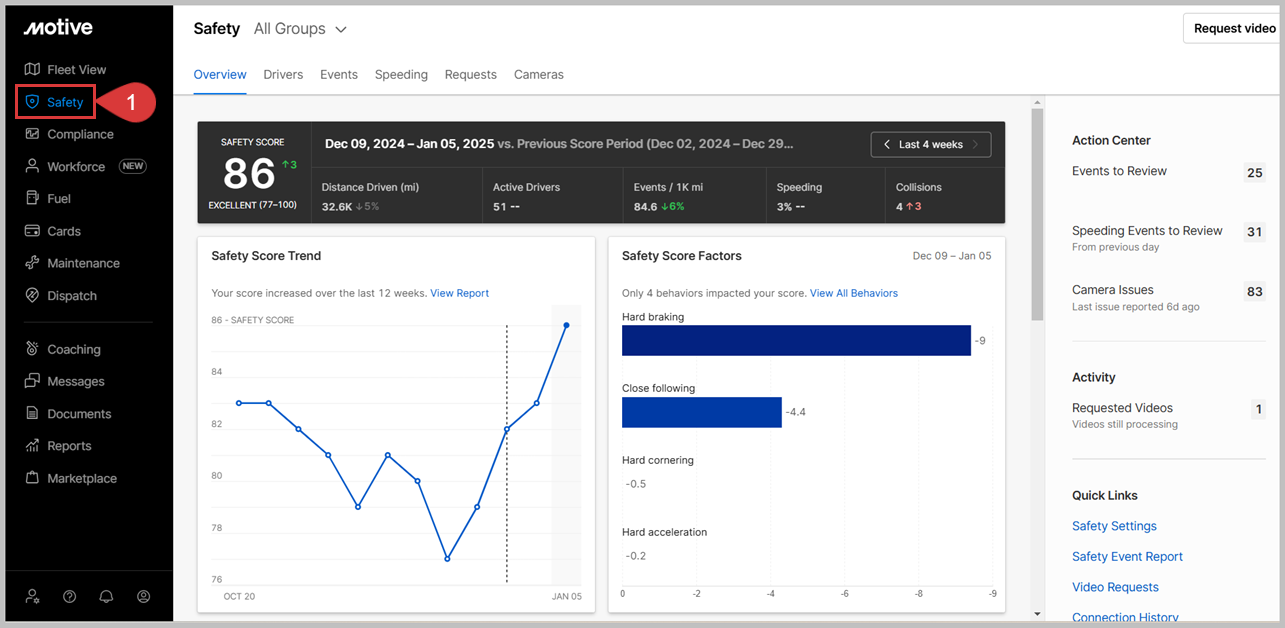The image size is (1285, 628).
Task: Click the Hard braking bar in chart
Action: click(x=796, y=340)
